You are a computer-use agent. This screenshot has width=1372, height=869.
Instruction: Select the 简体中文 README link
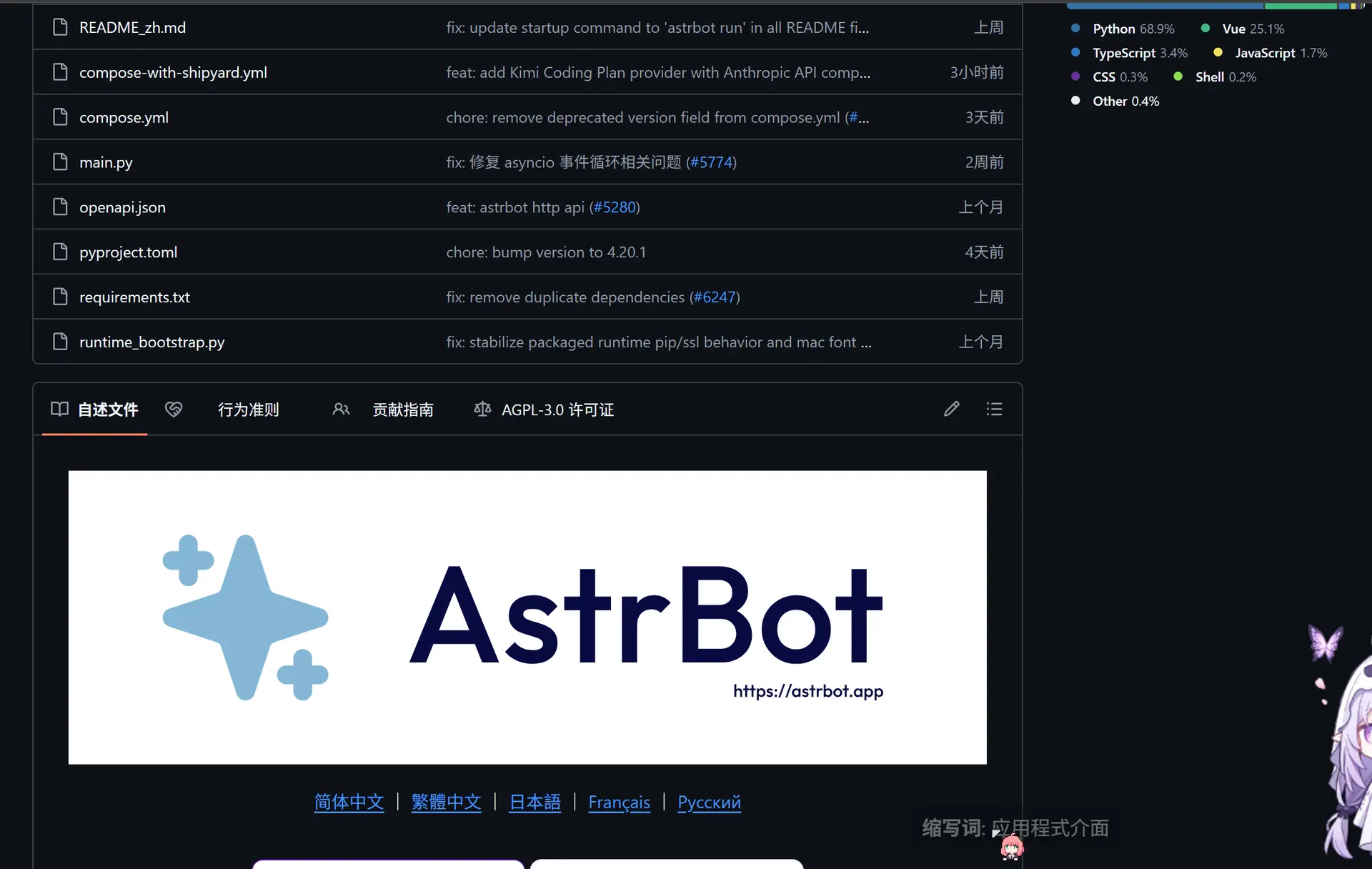349,802
